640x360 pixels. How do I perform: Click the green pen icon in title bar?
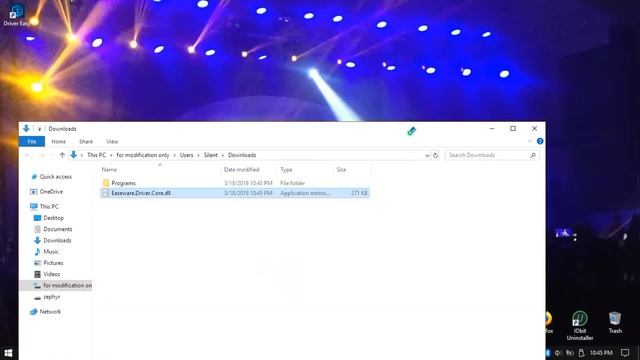(412, 131)
